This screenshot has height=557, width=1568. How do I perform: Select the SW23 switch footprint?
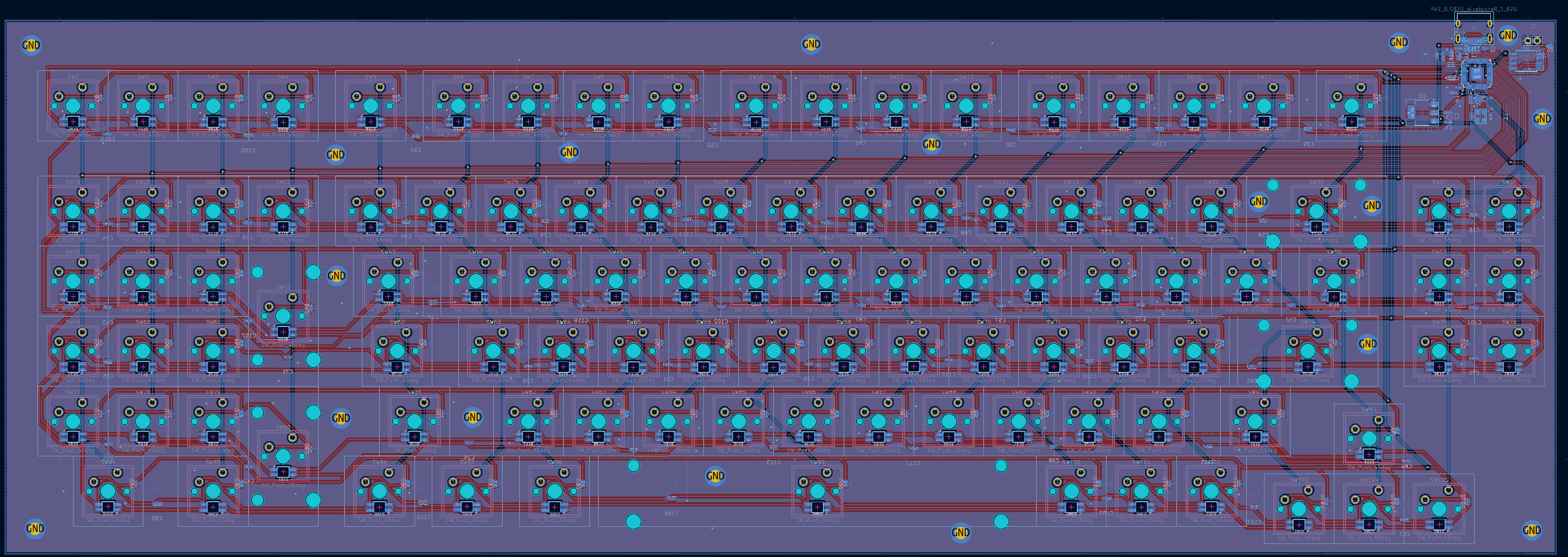click(x=371, y=211)
